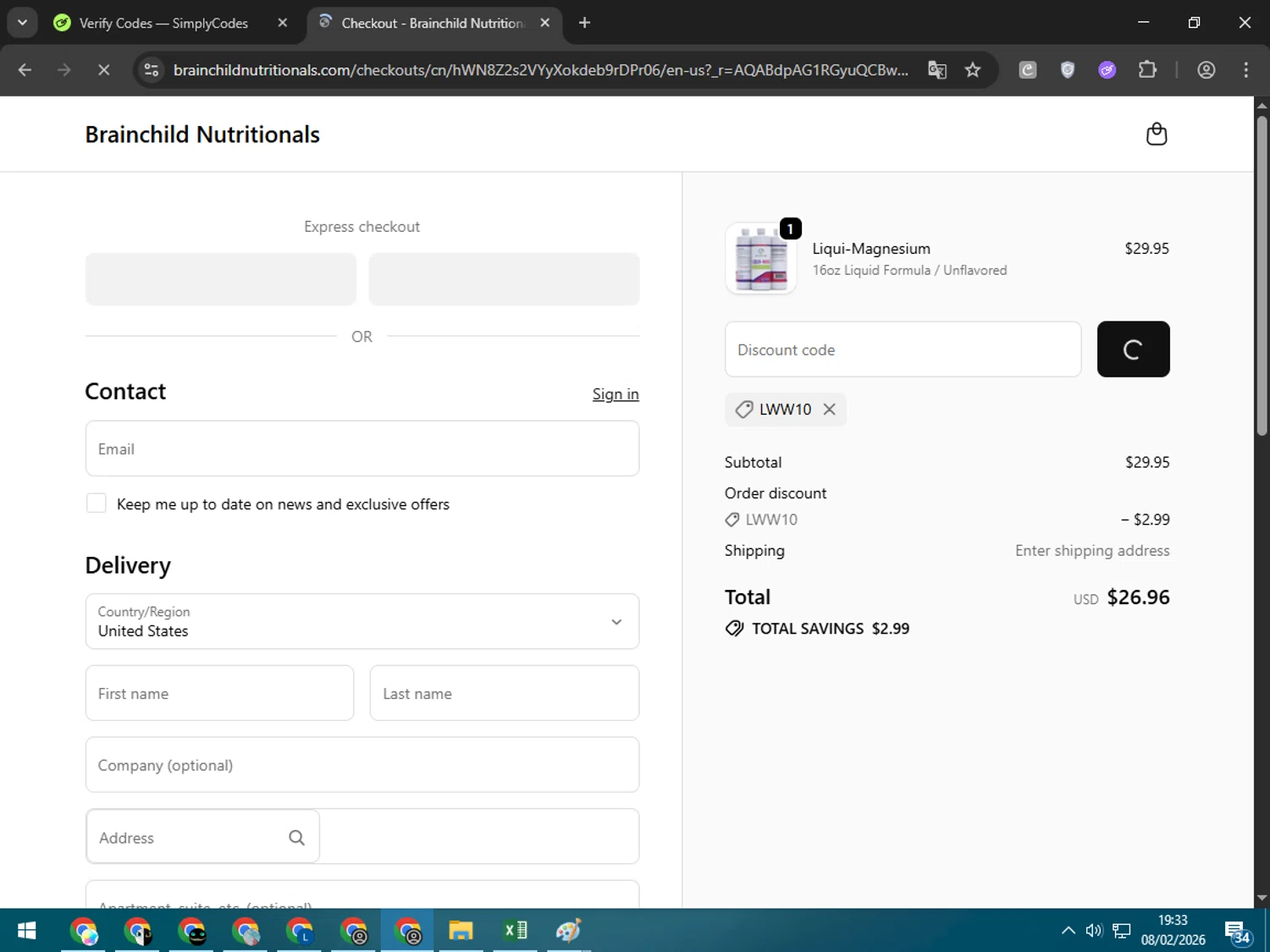Open the grey C extension icon
Screen dimensions: 1270x952
1028,70
